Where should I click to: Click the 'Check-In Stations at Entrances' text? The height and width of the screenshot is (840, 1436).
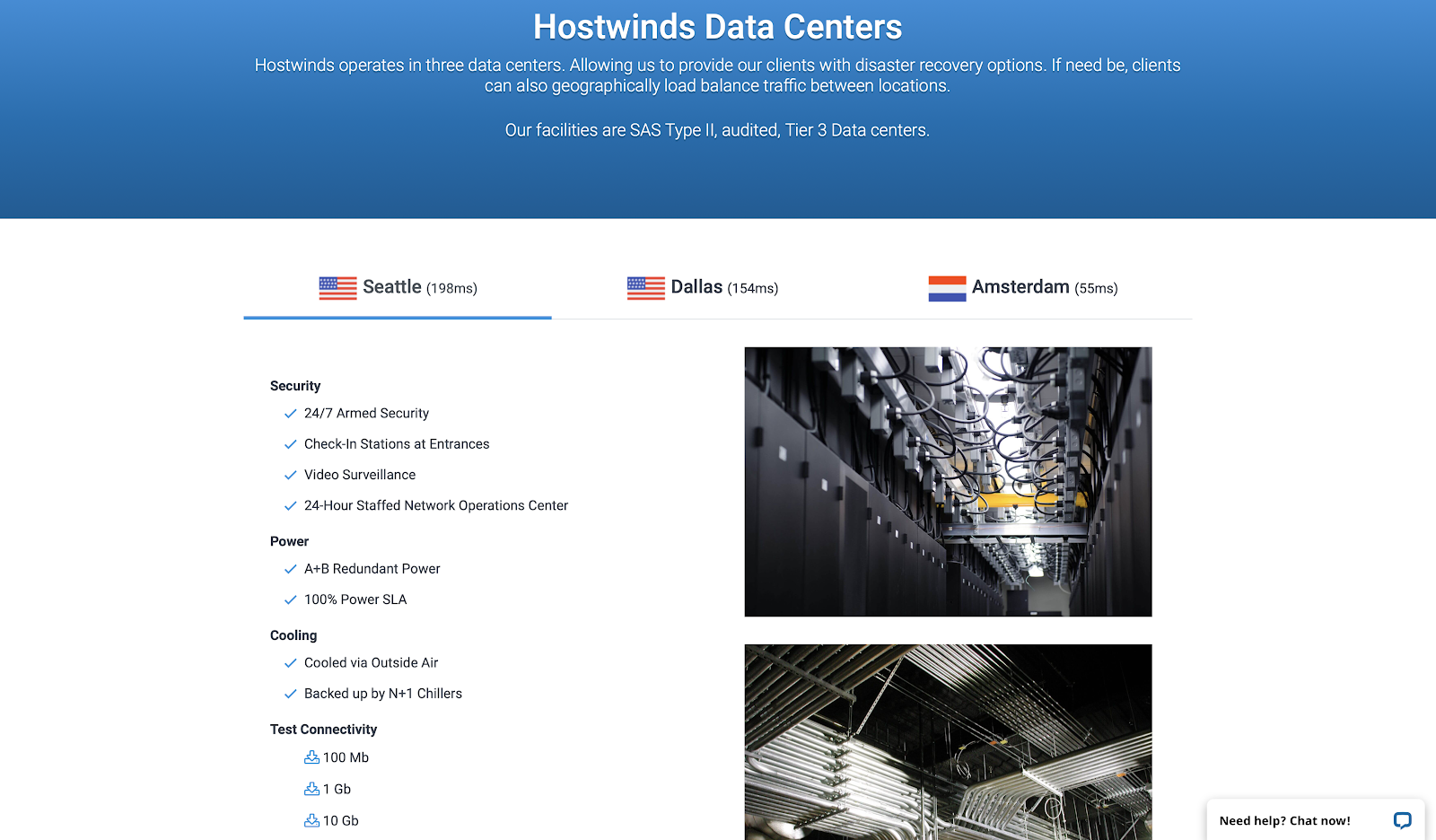click(x=397, y=444)
